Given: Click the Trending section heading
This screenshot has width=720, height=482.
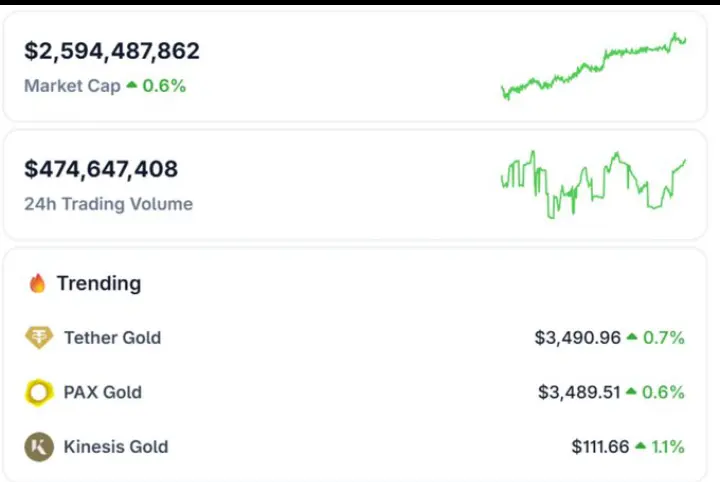Looking at the screenshot, I should pos(98,284).
